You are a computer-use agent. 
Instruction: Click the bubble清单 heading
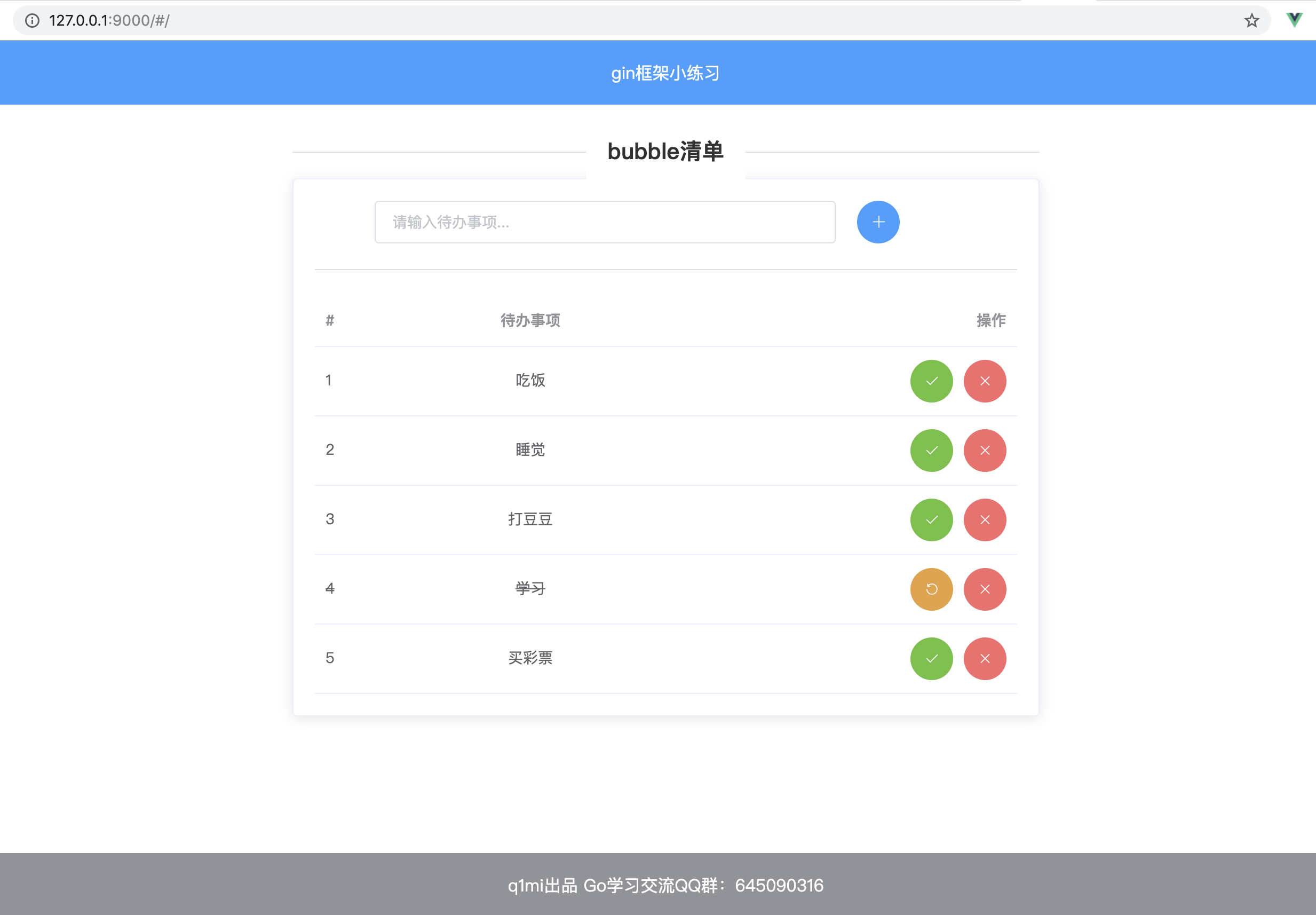click(665, 152)
